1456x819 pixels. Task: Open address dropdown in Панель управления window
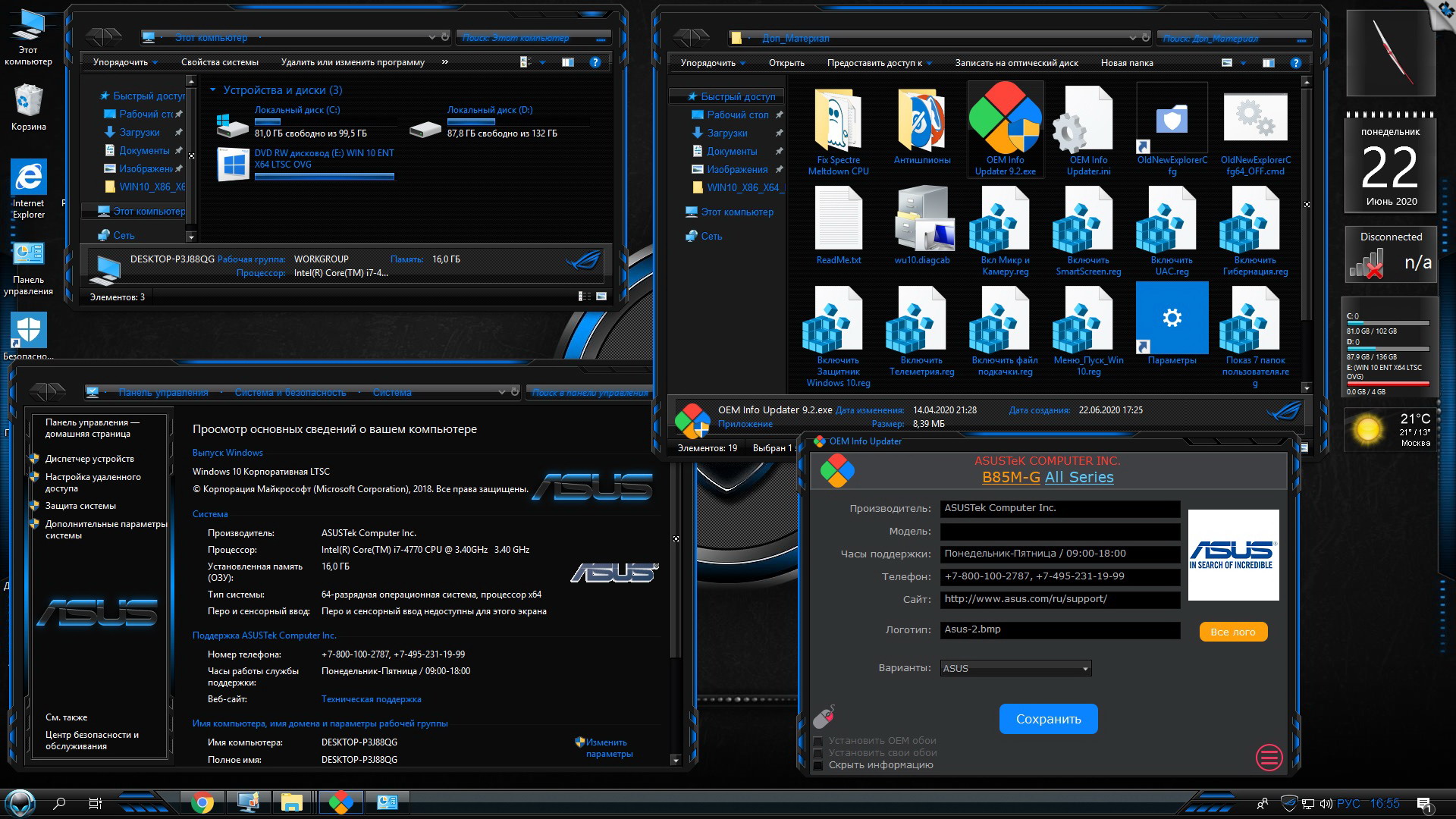pos(501,392)
